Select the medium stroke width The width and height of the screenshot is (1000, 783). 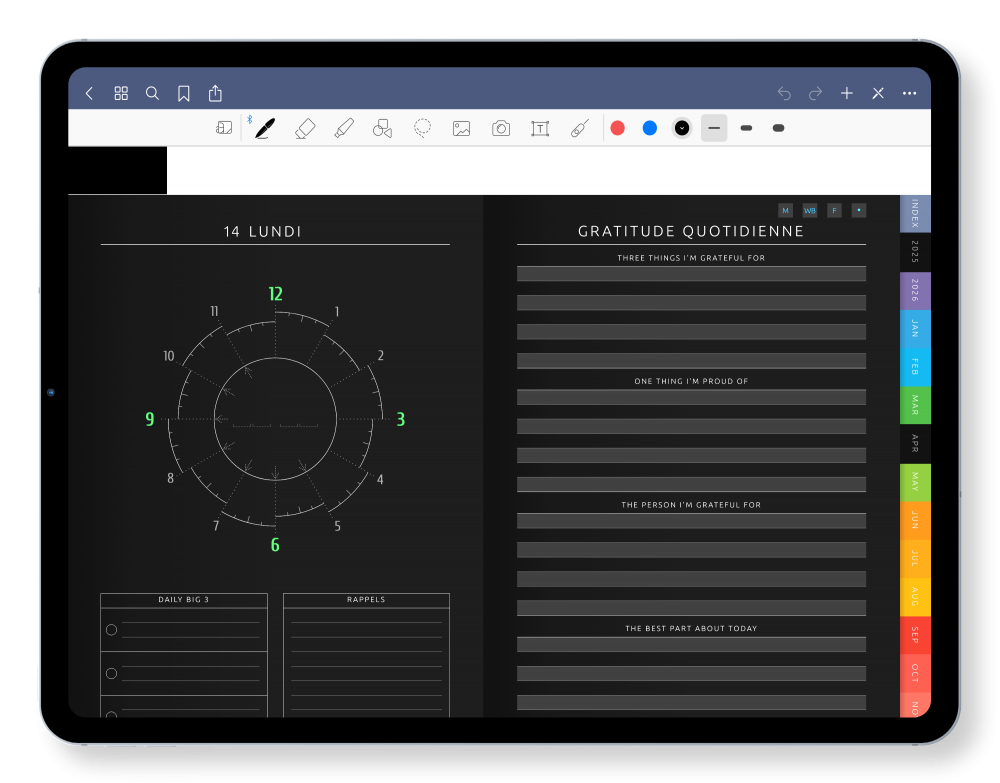pyautogui.click(x=746, y=128)
